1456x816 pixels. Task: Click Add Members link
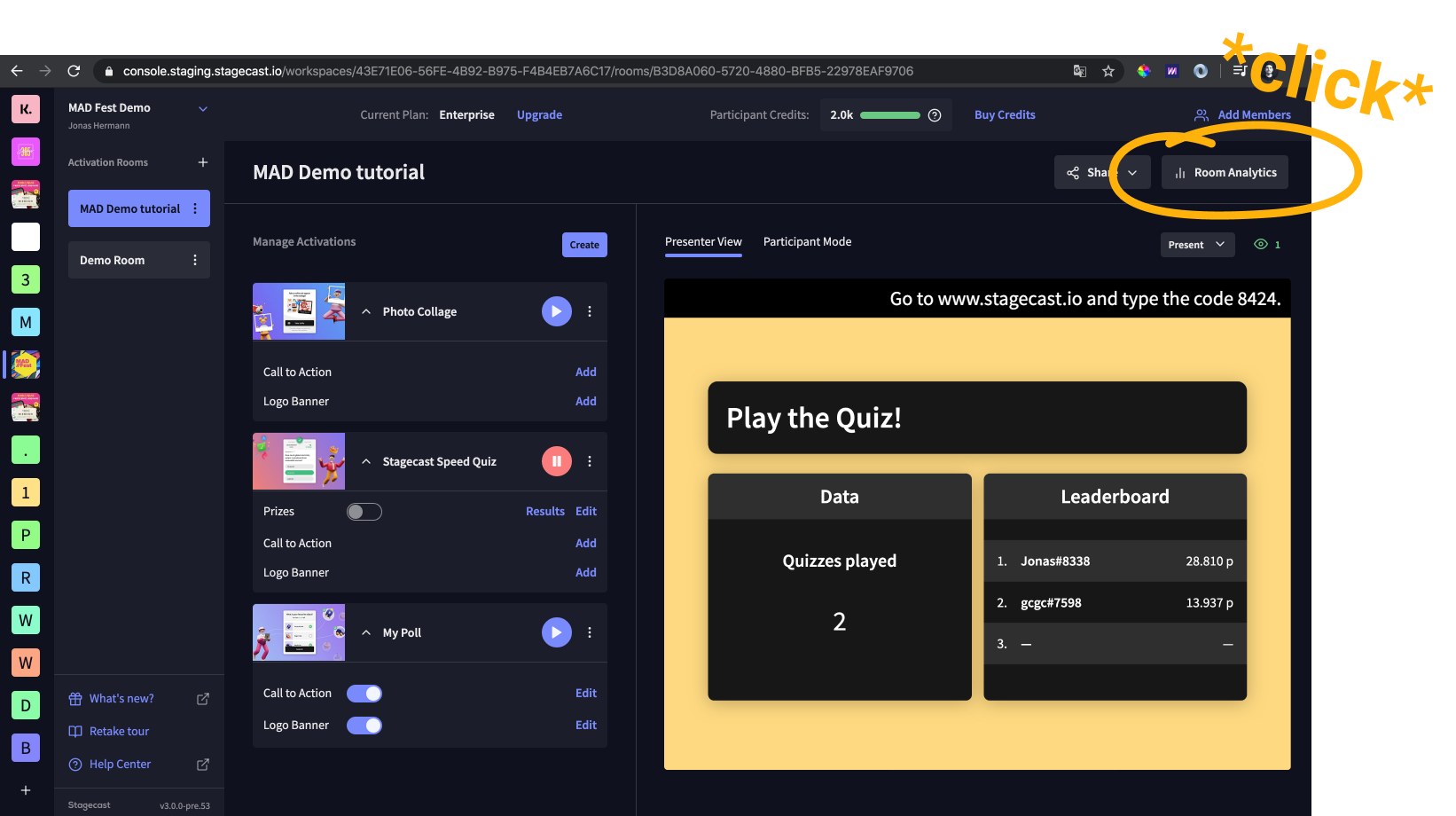[x=1243, y=115]
